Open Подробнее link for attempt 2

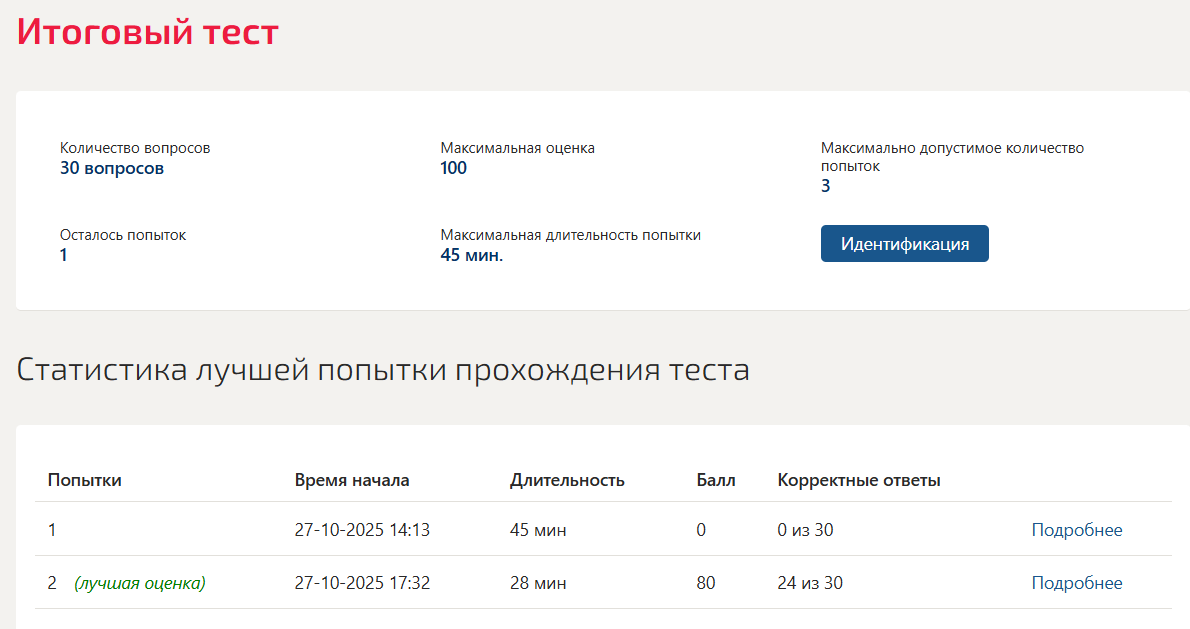(x=1076, y=583)
